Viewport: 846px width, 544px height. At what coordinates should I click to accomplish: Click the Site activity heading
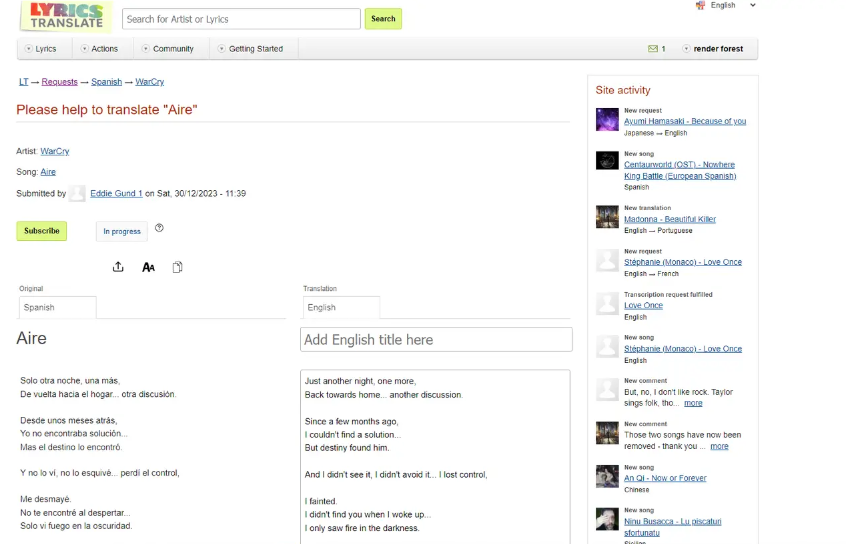[x=623, y=90]
